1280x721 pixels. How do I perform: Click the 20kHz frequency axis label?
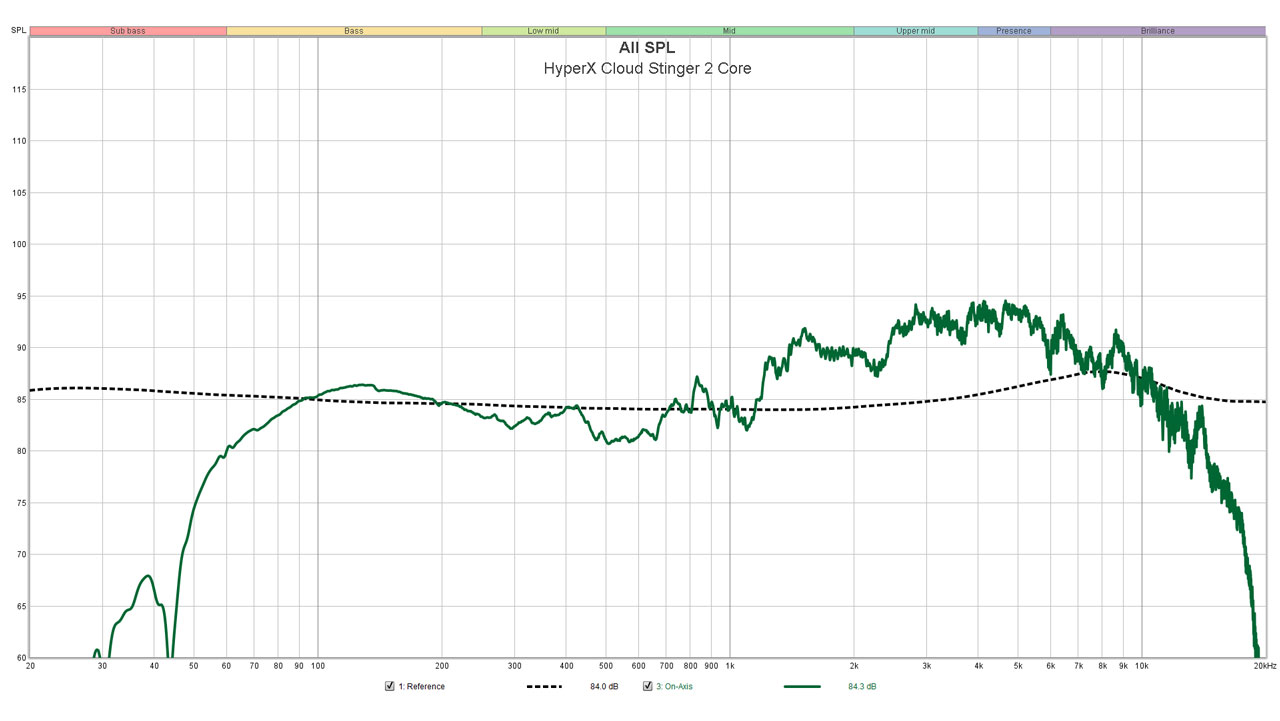[1264, 666]
